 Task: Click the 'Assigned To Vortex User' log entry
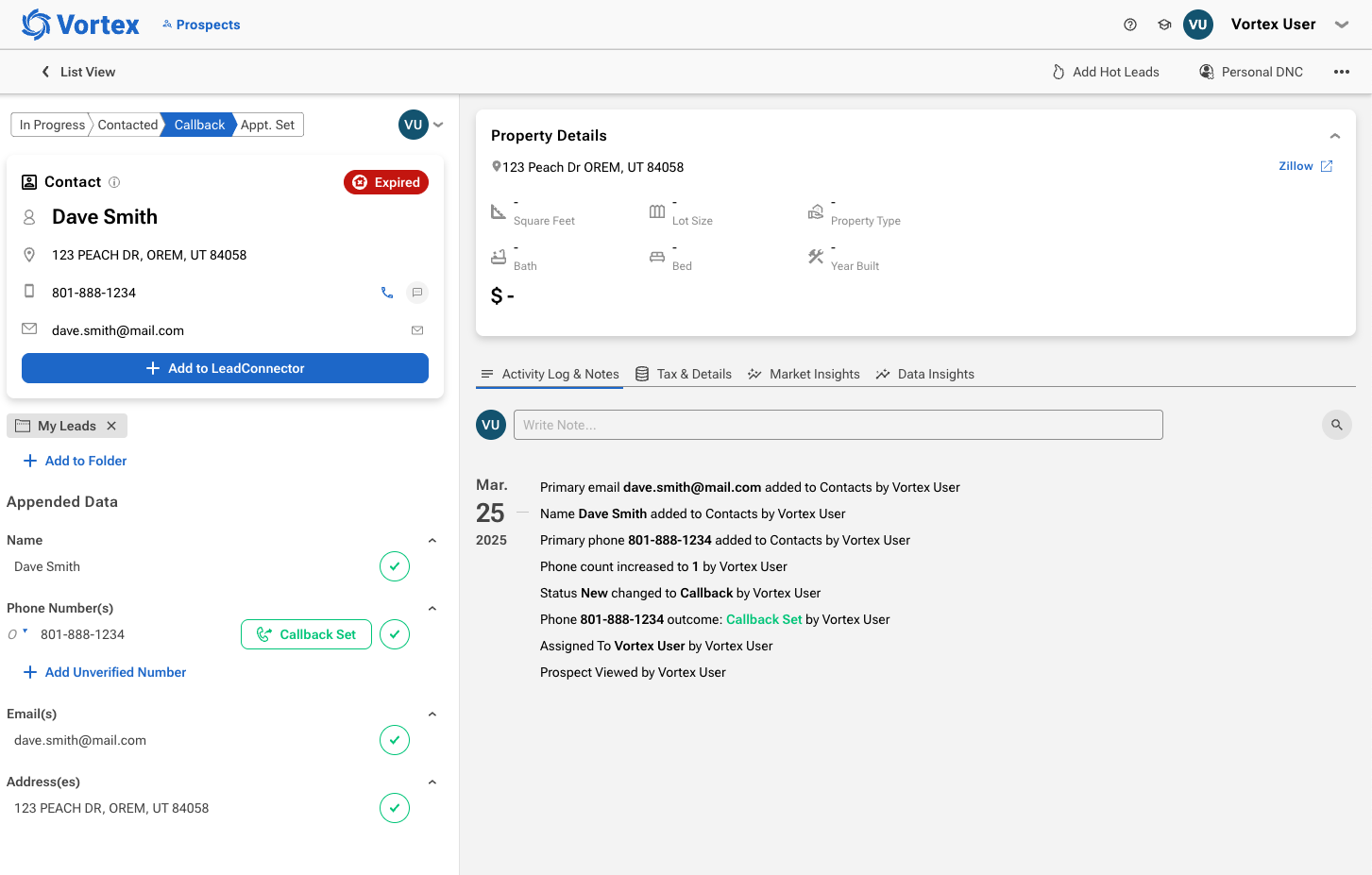[656, 646]
